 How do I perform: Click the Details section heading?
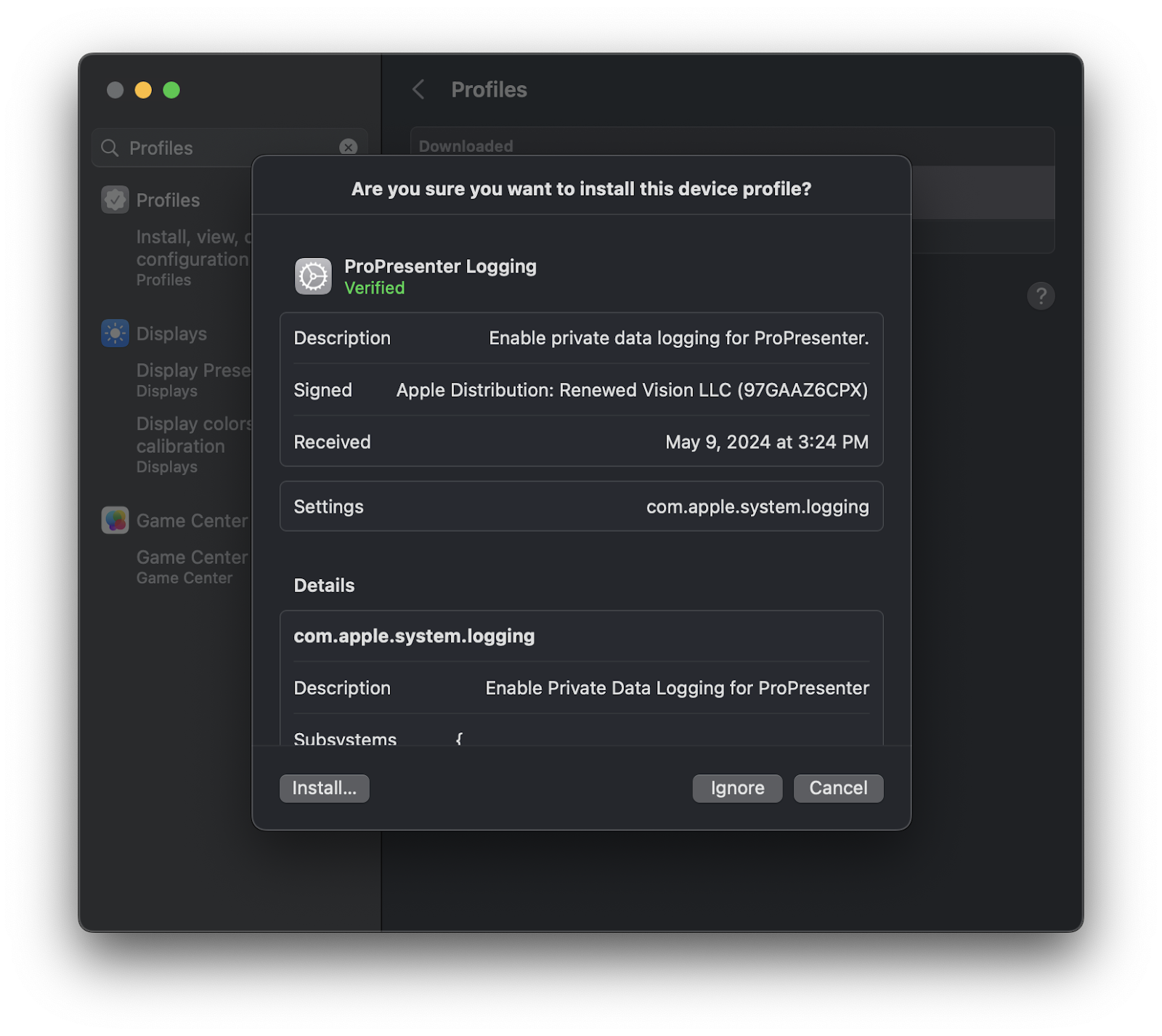click(324, 586)
